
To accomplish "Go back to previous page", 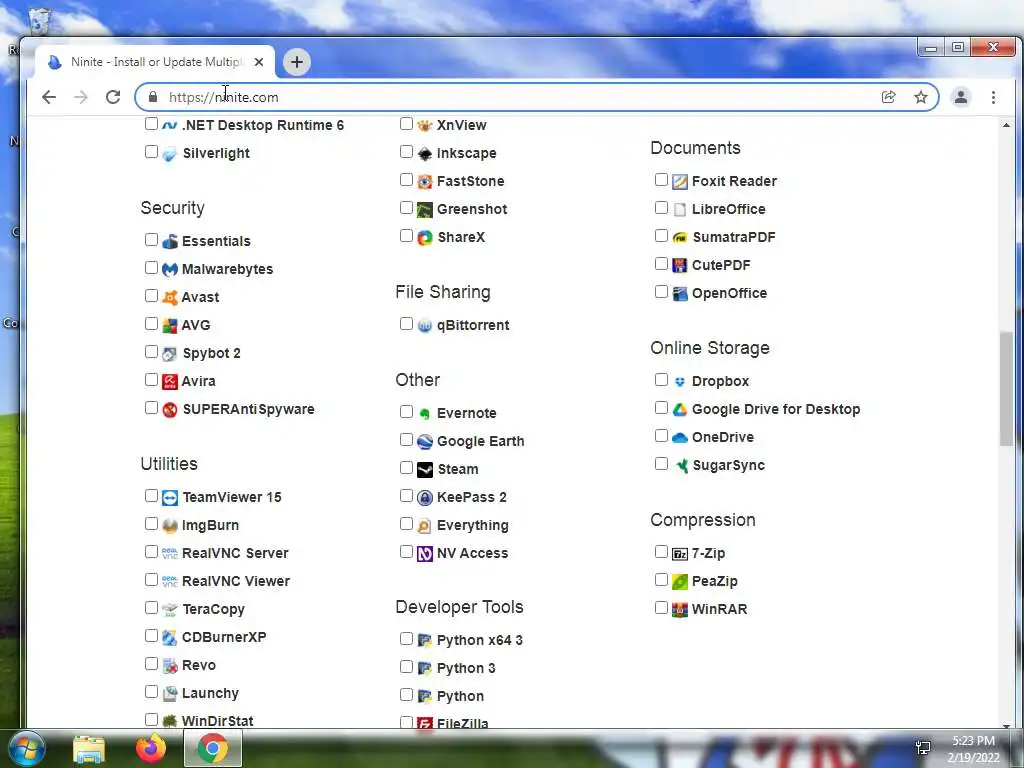I will click(49, 97).
